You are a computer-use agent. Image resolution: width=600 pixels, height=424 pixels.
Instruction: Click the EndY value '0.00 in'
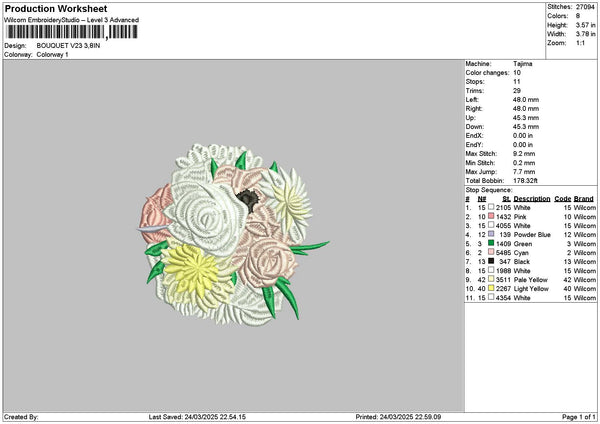coord(523,145)
